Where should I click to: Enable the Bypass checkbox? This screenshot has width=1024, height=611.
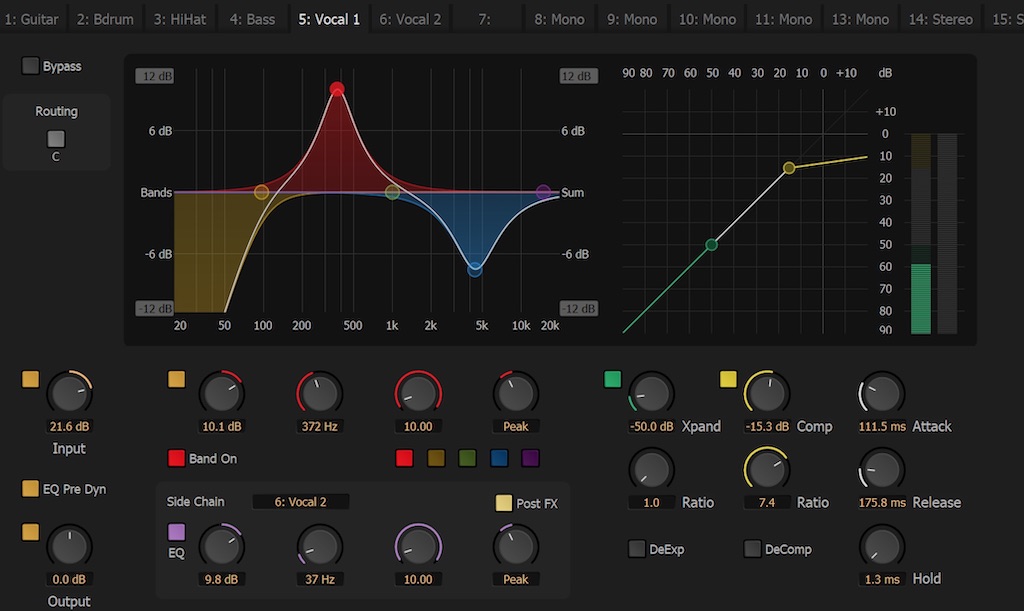click(x=30, y=66)
